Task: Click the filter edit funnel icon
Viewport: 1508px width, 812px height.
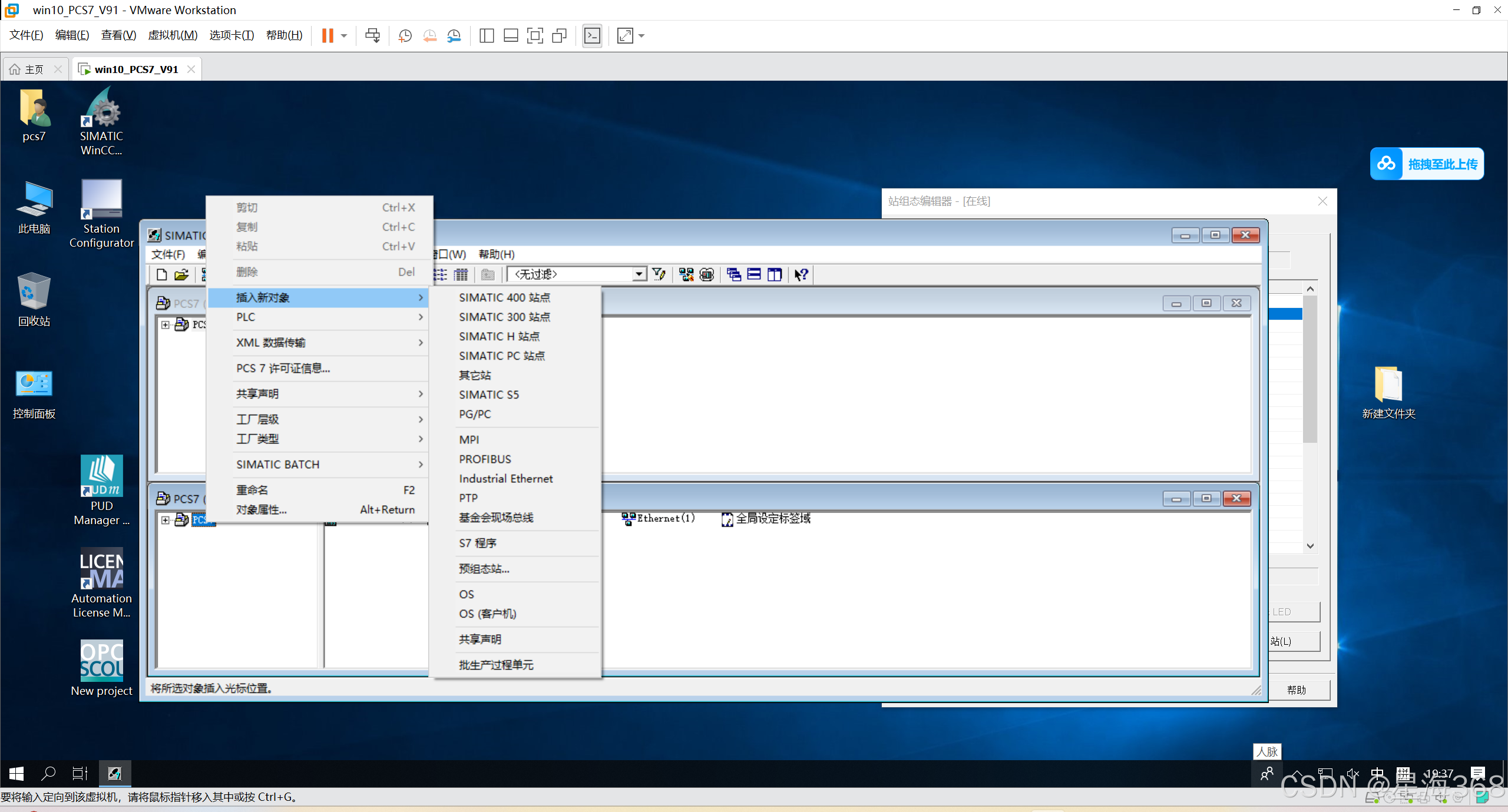Action: click(659, 274)
